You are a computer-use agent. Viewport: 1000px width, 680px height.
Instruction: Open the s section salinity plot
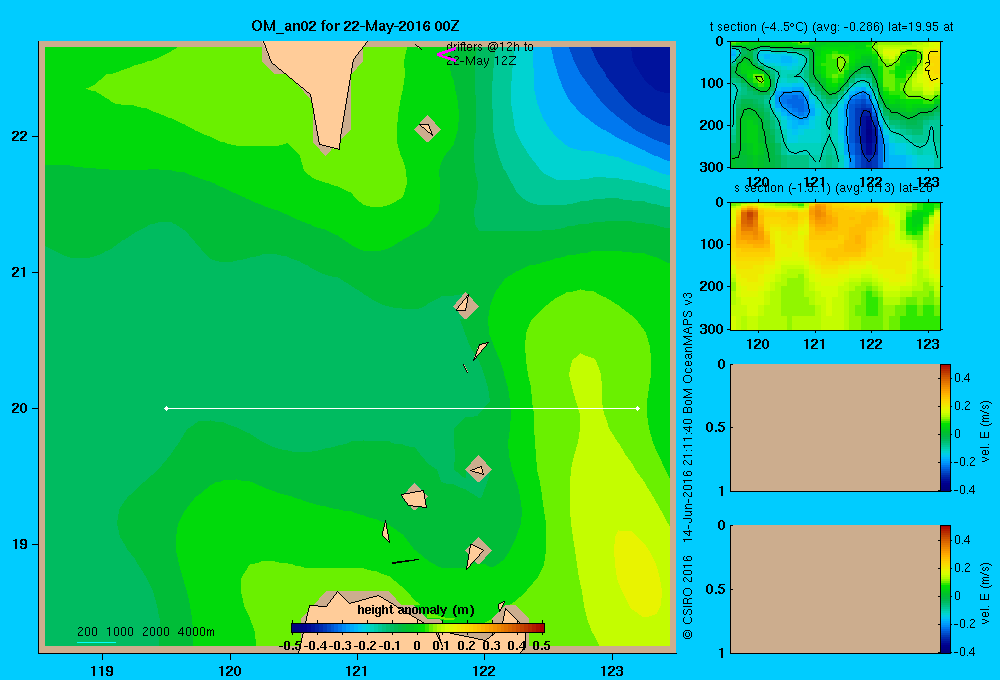point(835,265)
